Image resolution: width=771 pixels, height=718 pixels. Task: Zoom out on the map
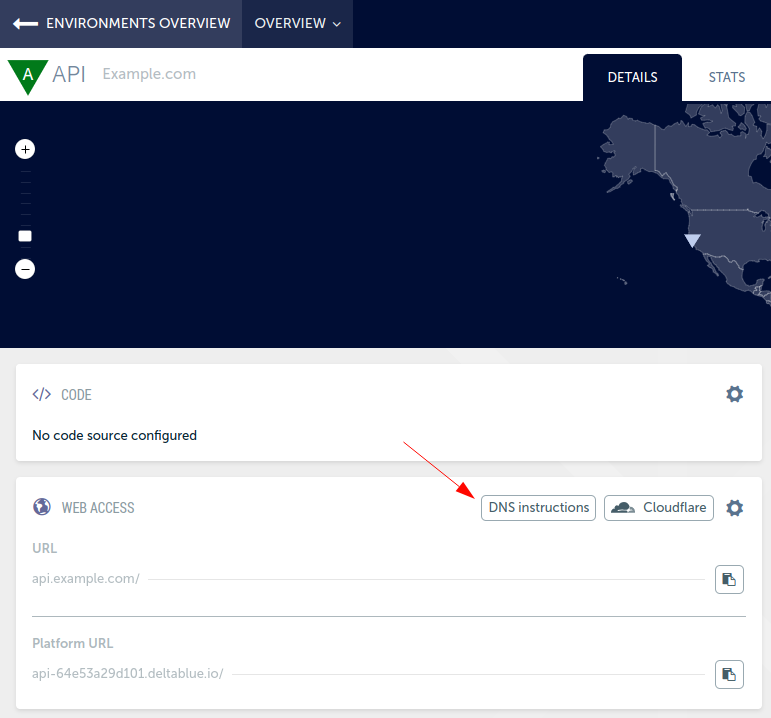26,269
